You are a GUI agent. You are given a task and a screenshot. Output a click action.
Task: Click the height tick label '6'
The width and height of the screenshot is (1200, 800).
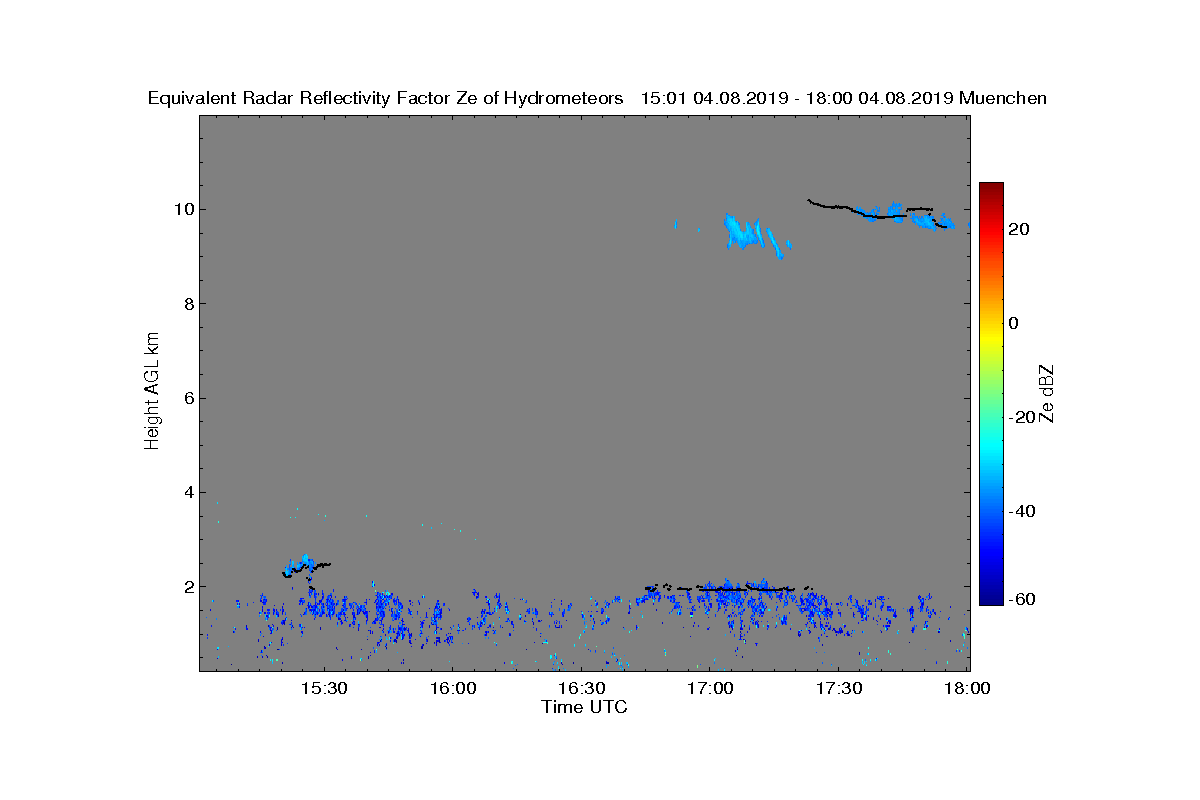pos(188,398)
